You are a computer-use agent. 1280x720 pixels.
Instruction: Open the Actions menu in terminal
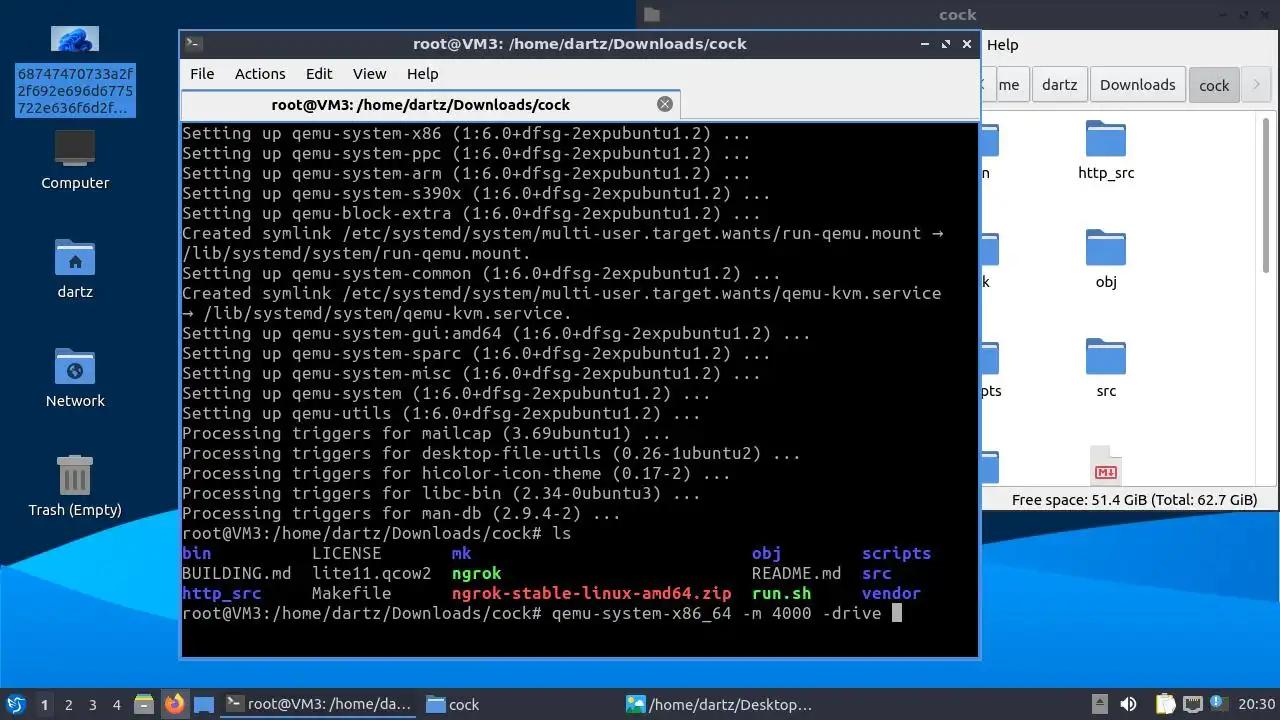(x=260, y=74)
